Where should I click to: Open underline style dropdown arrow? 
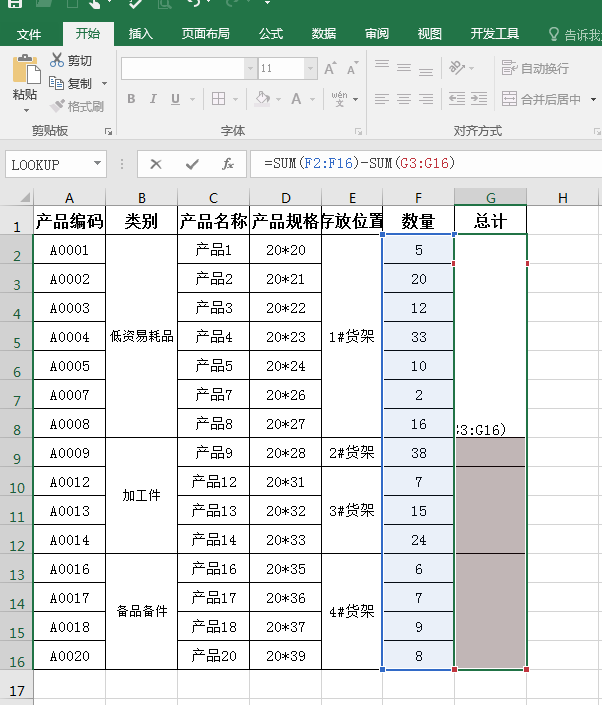click(192, 99)
